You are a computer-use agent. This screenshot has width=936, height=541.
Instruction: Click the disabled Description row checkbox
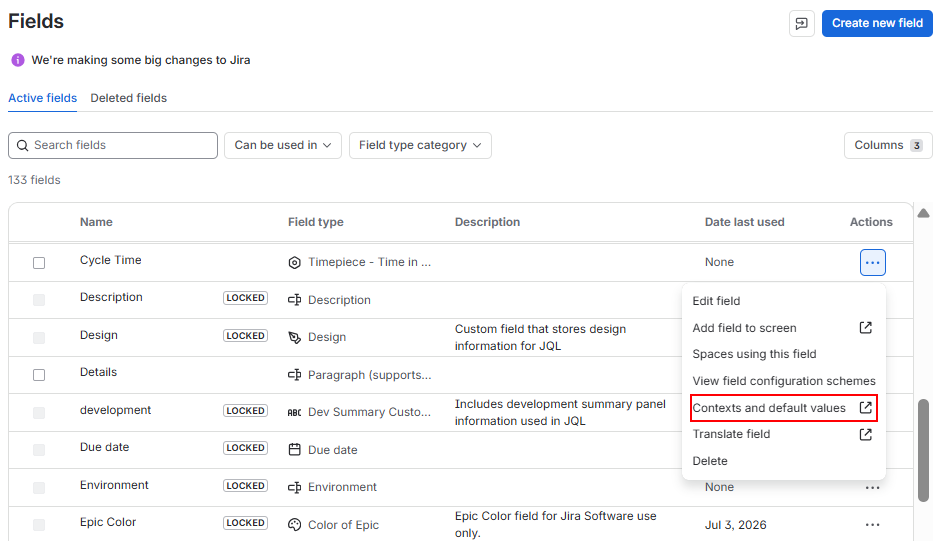(x=39, y=300)
